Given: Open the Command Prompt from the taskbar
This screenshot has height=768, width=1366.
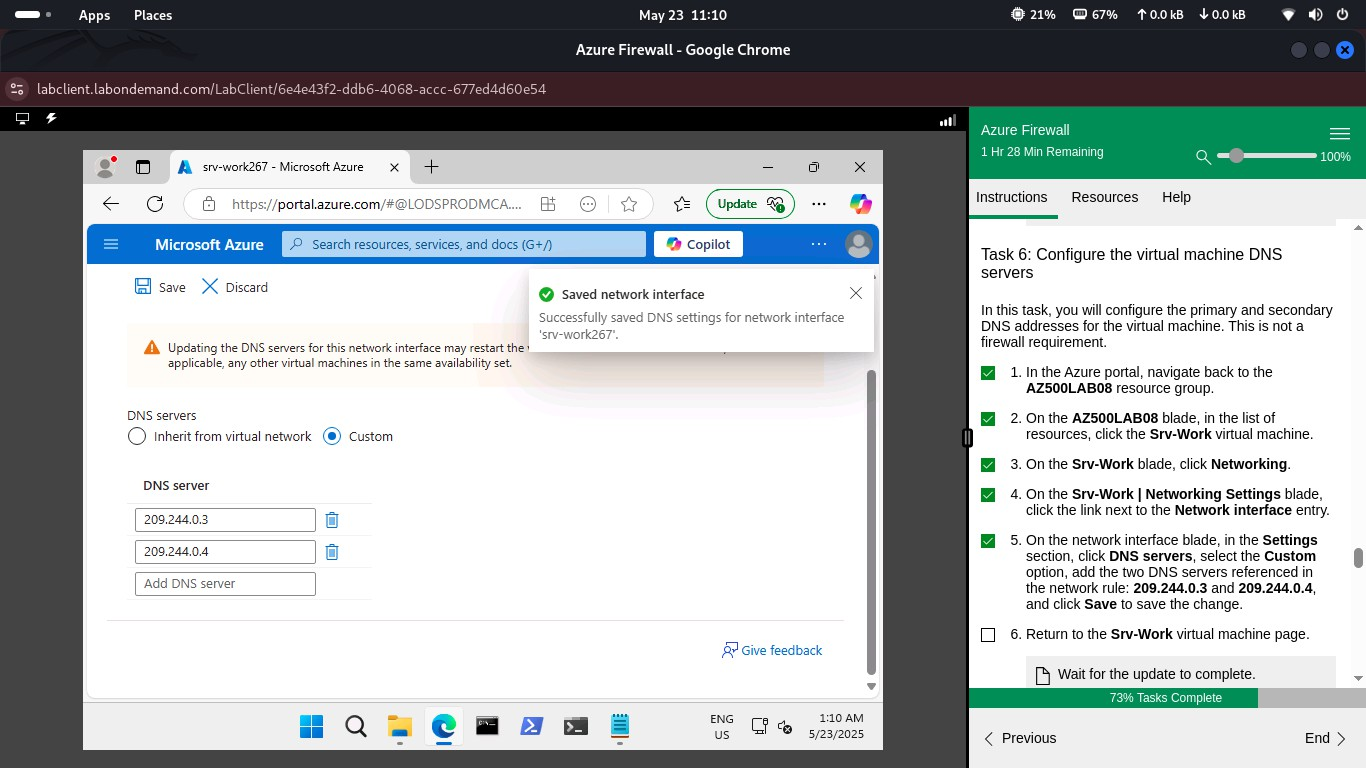Looking at the screenshot, I should click(487, 726).
